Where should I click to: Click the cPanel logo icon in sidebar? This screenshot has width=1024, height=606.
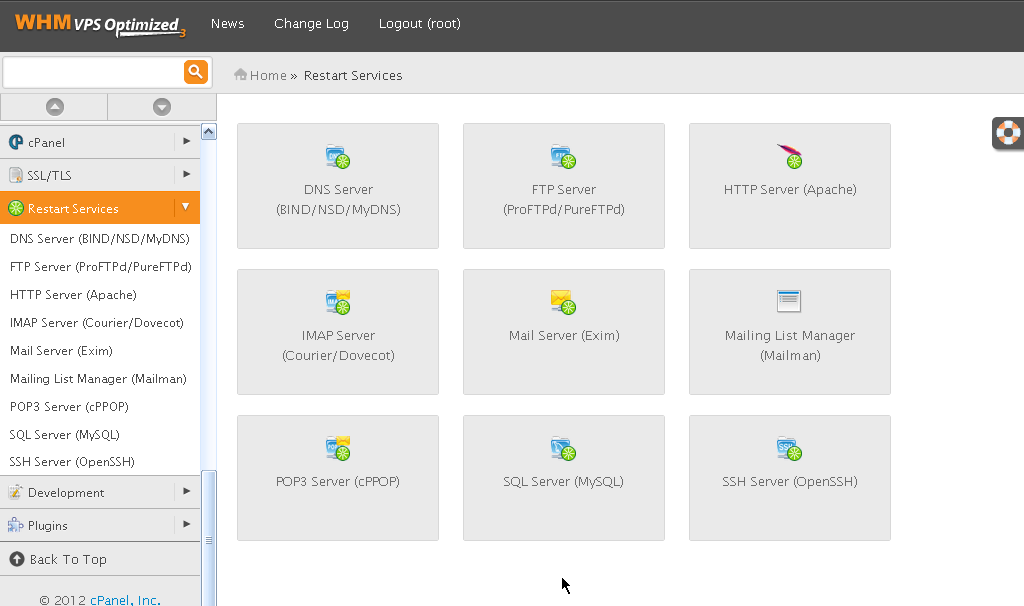click(x=16, y=142)
